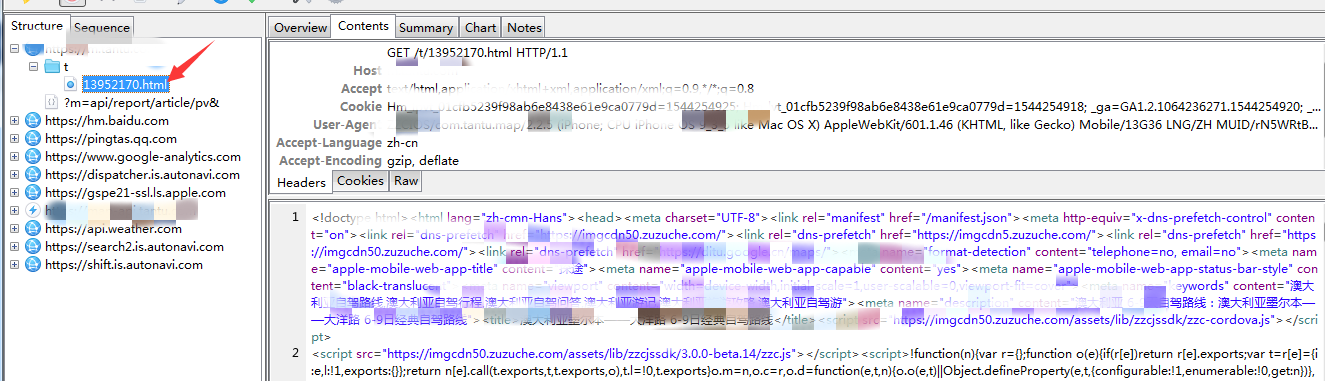Click the globe icon for gspe21-ssl.ls.apple.com
Image resolution: width=1325 pixels, height=381 pixels.
click(x=33, y=192)
